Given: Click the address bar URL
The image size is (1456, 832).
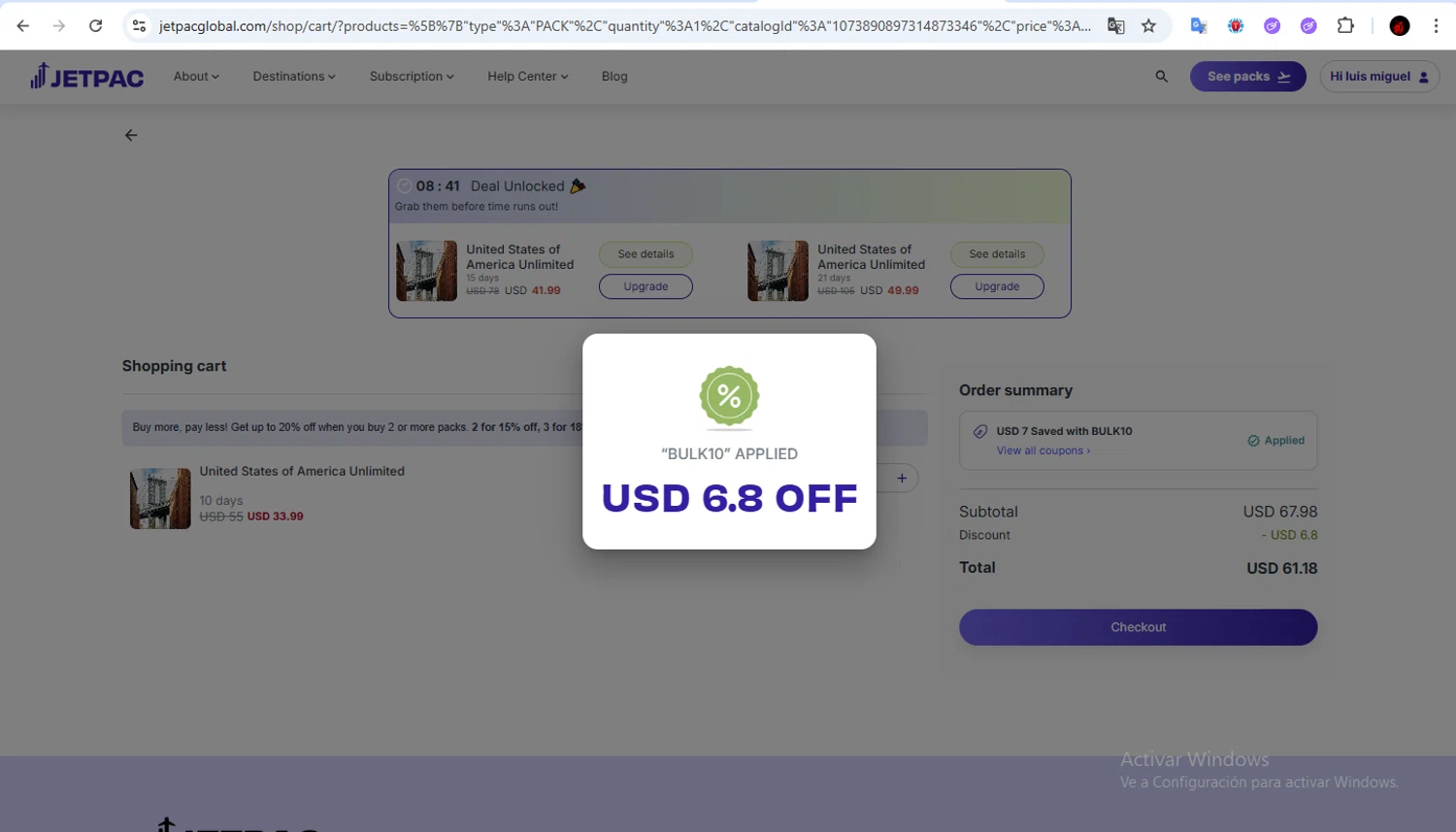Looking at the screenshot, I should pos(624,26).
